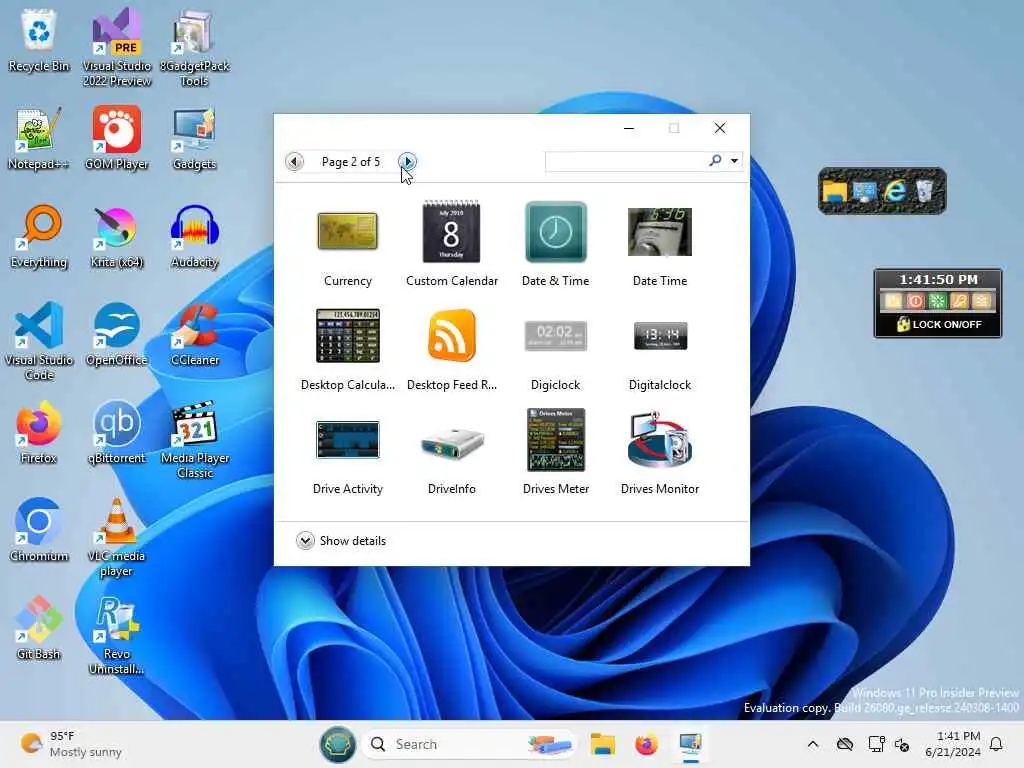Select the Firefox desktop shortcut
The height and width of the screenshot is (768, 1024).
point(39,432)
